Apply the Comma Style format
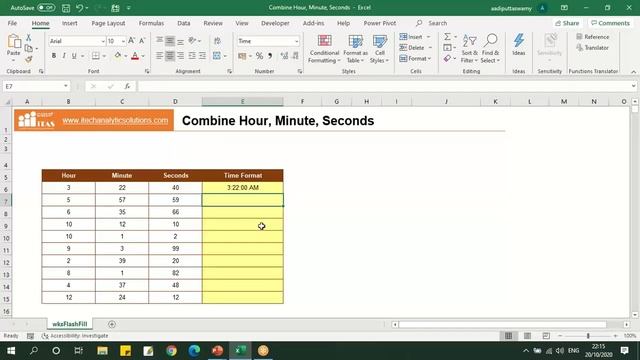640x360 pixels. coord(270,56)
